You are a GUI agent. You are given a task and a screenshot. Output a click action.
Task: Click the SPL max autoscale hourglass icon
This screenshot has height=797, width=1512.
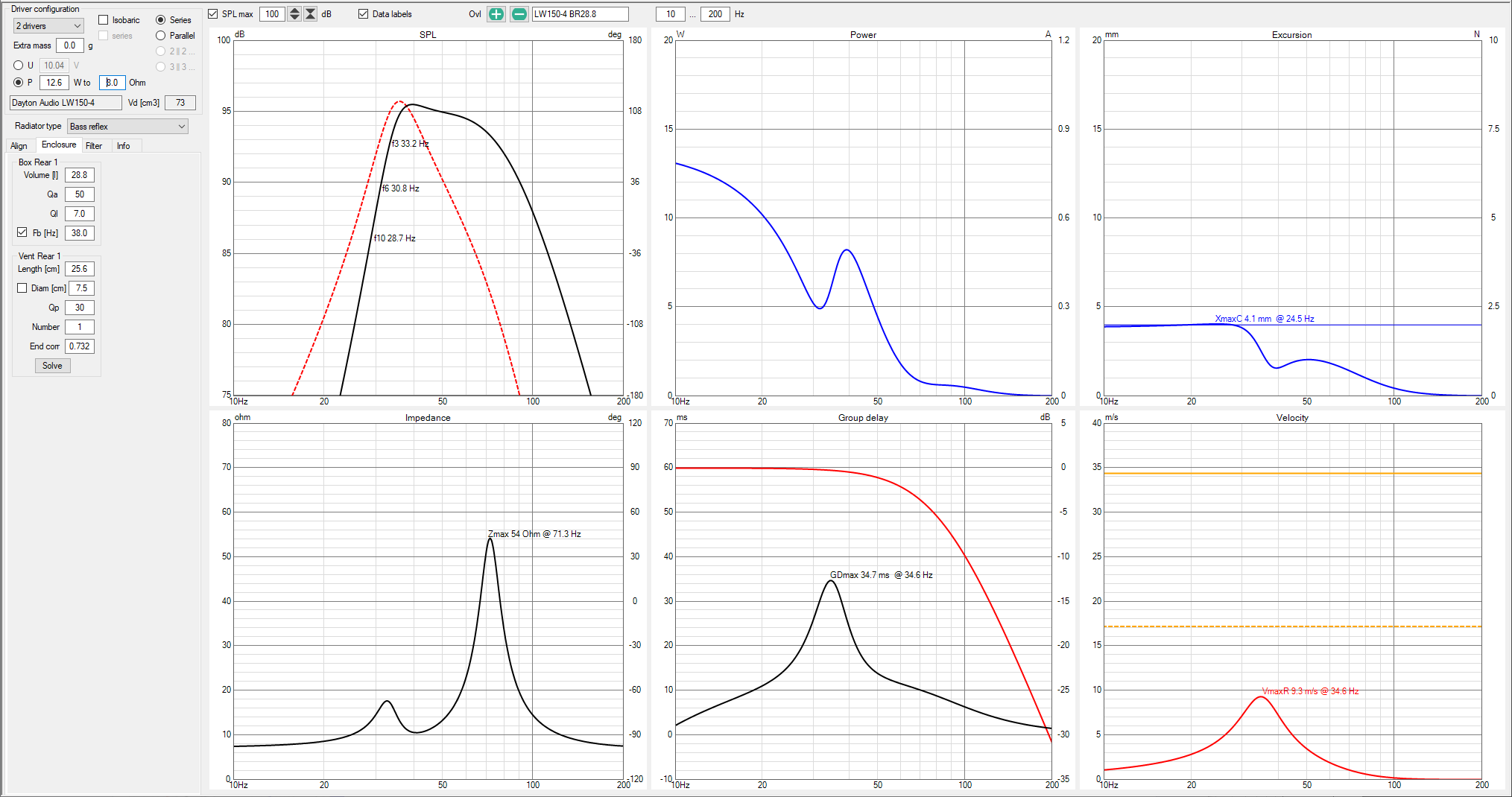(x=310, y=14)
